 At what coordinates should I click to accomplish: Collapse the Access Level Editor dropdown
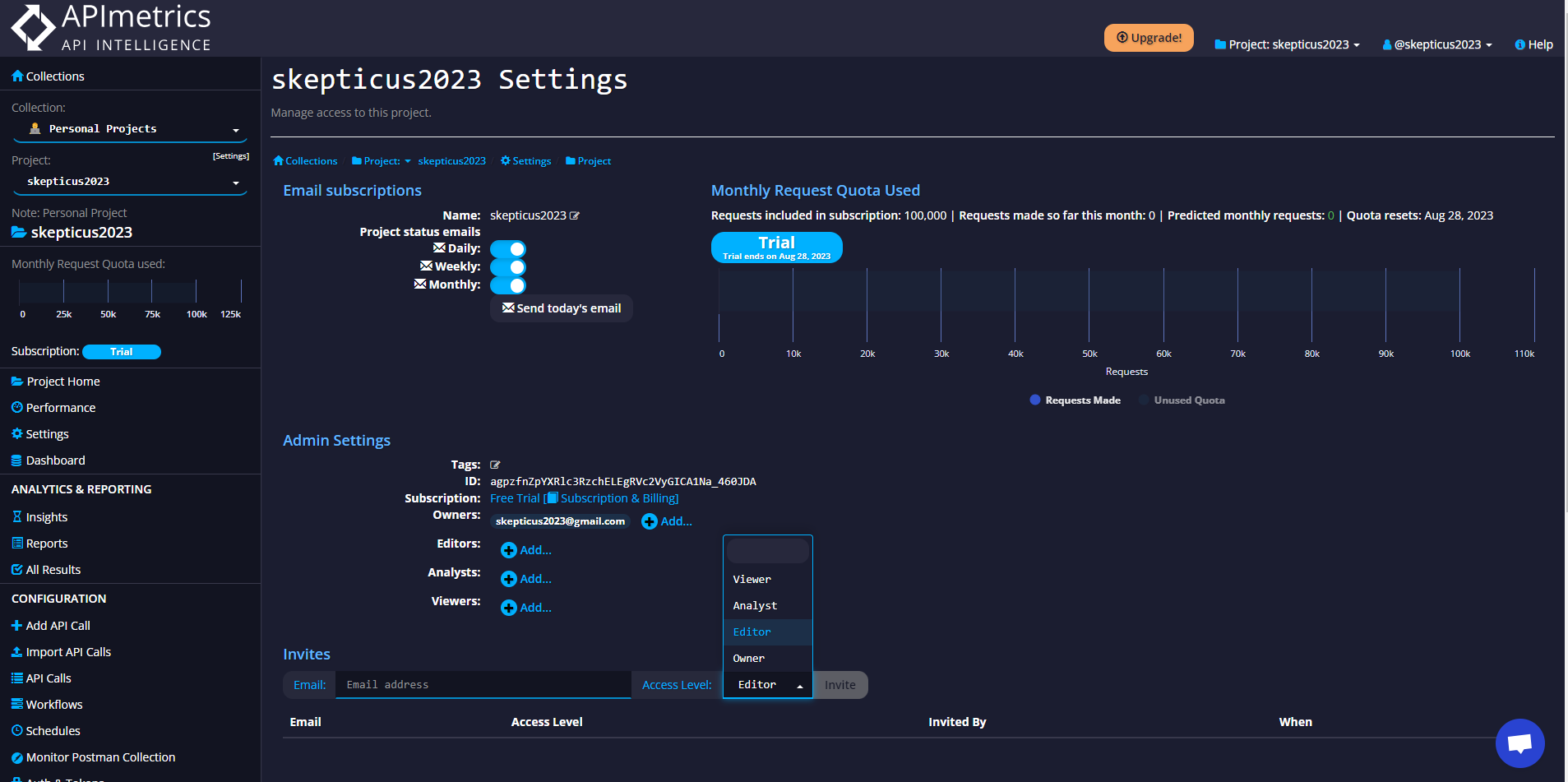click(x=768, y=685)
